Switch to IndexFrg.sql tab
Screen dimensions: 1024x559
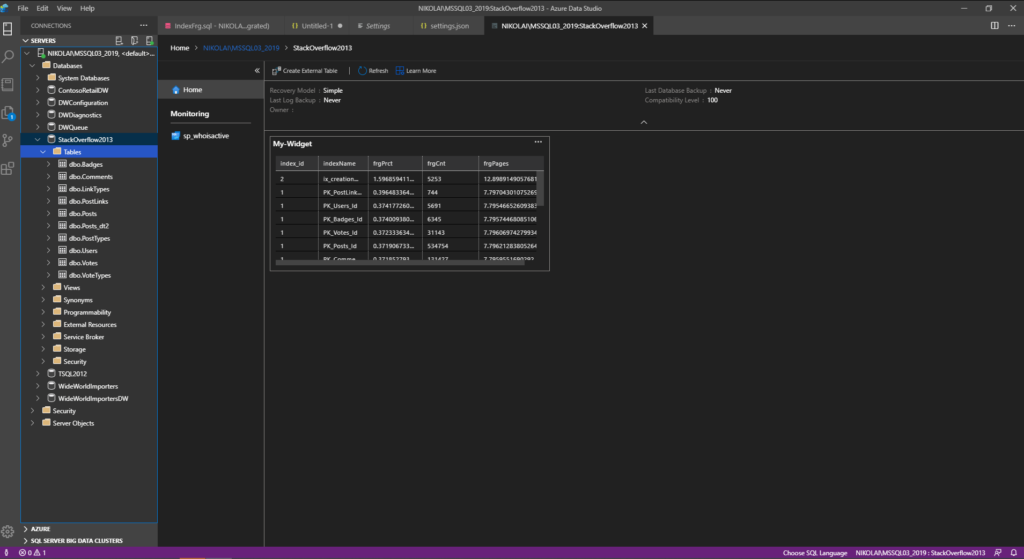coord(221,25)
